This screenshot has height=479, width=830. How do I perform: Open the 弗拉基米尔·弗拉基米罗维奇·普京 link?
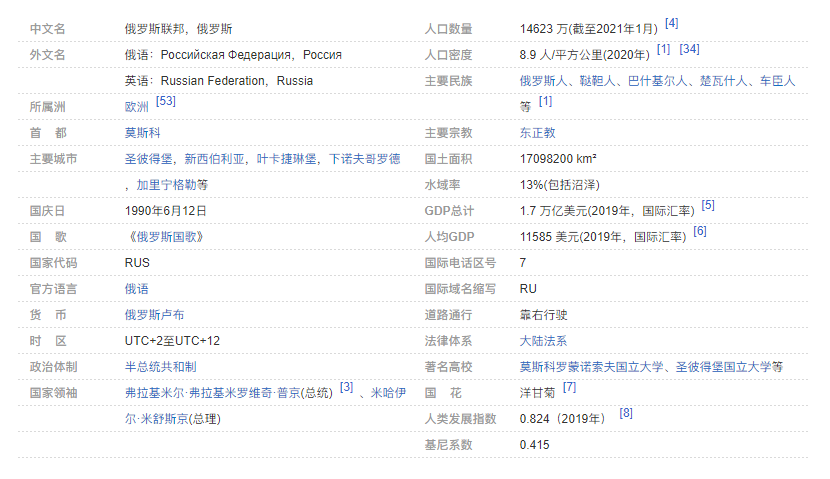212,393
